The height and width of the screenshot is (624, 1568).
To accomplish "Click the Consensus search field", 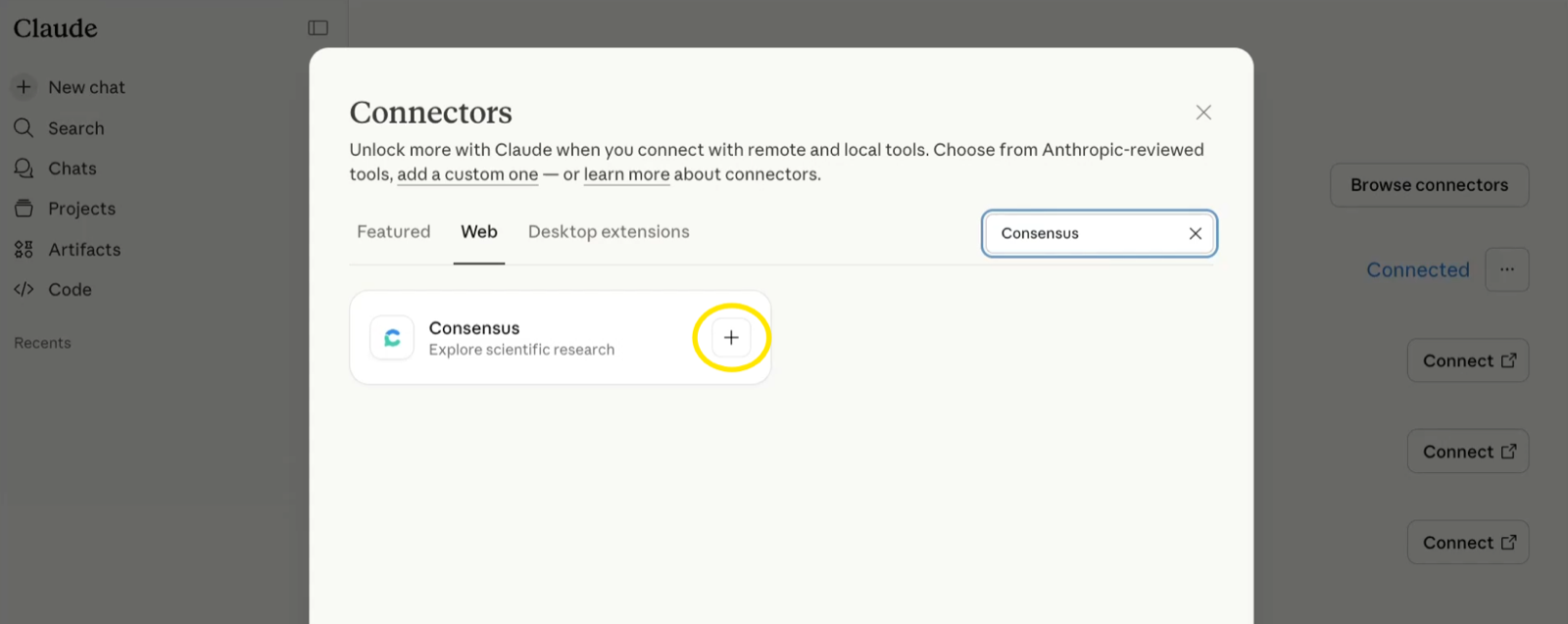I will click(x=1099, y=233).
